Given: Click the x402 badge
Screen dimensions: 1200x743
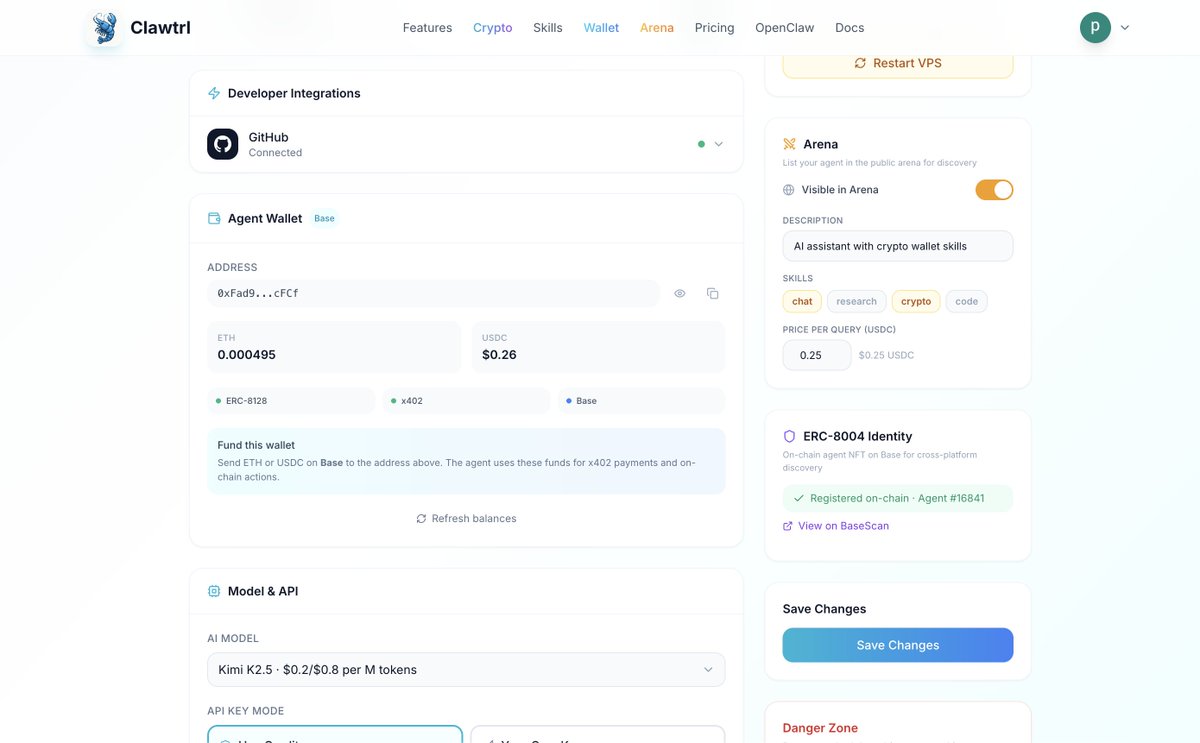Looking at the screenshot, I should (x=466, y=401).
